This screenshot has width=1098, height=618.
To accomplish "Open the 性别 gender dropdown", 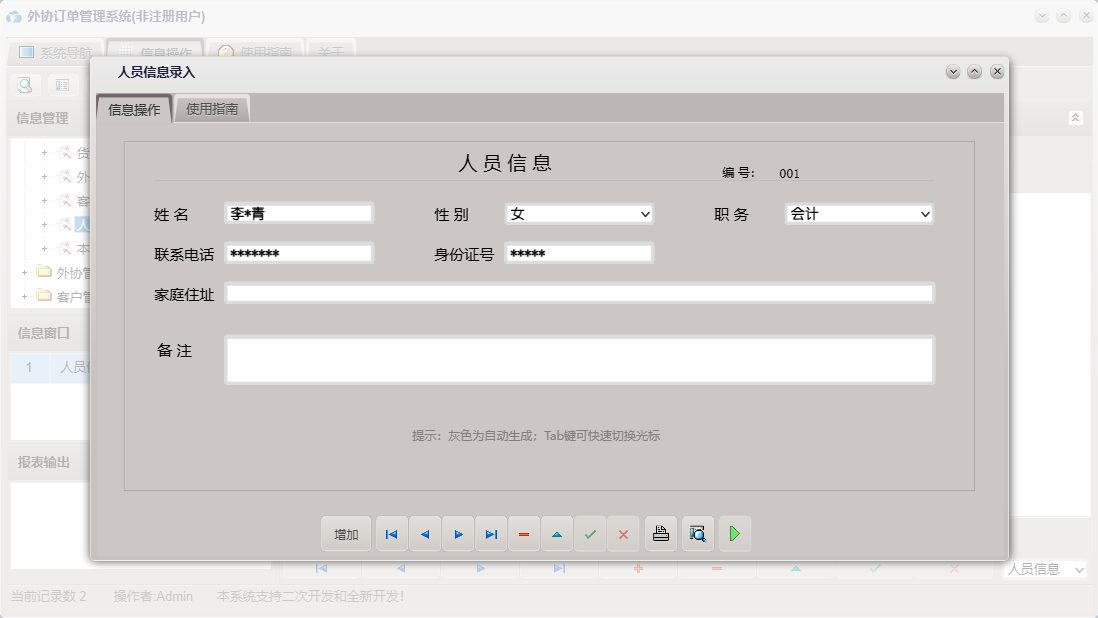I will (x=646, y=213).
